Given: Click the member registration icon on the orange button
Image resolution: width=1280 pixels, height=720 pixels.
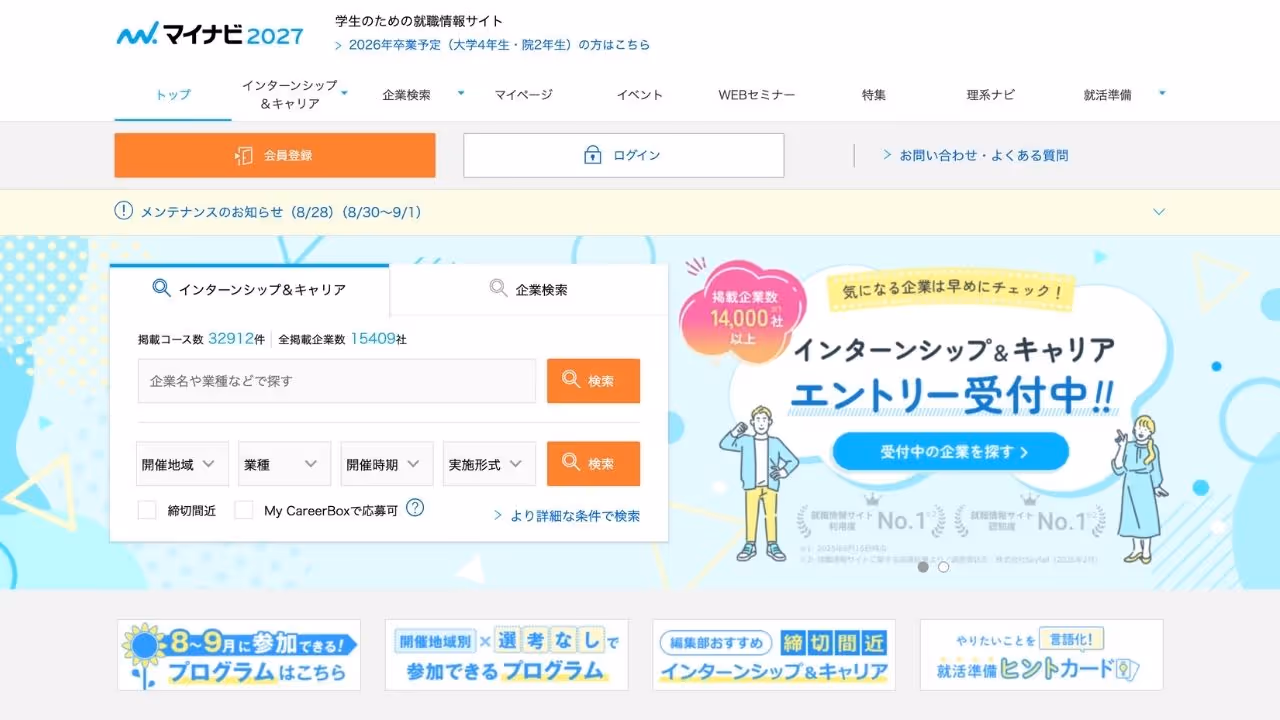Looking at the screenshot, I should click(x=244, y=155).
